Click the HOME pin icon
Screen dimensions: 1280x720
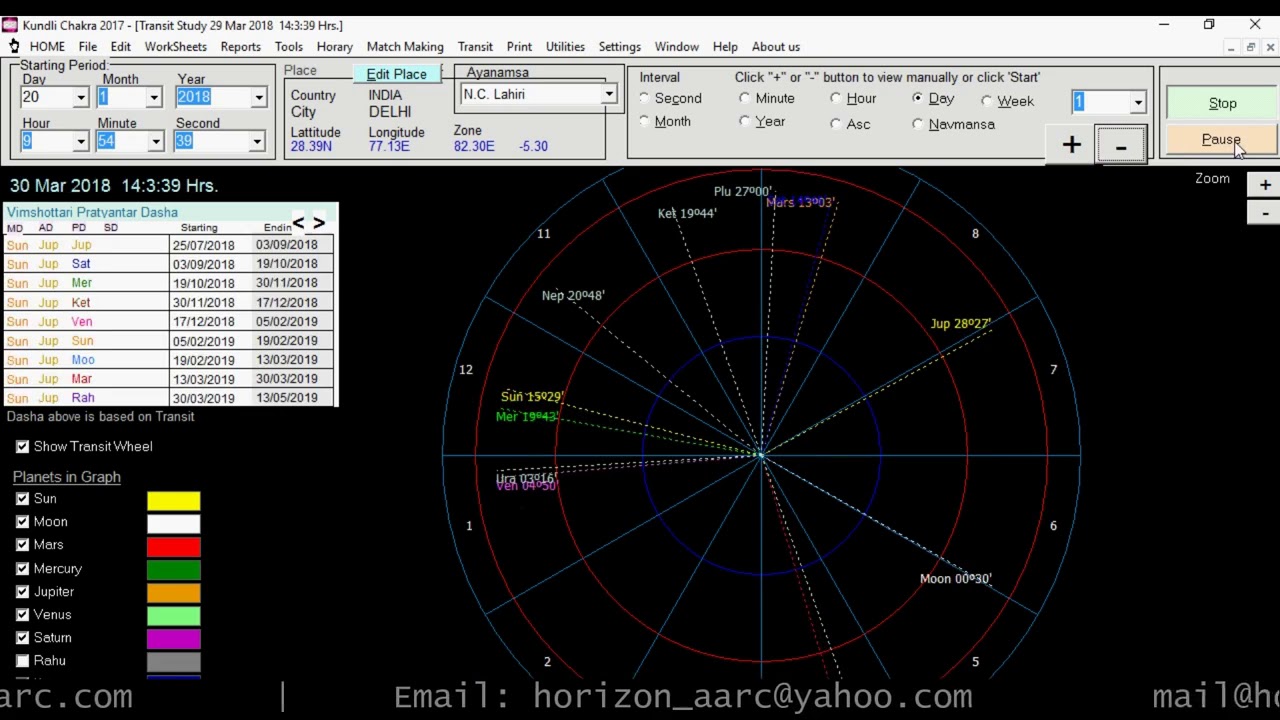coord(14,47)
